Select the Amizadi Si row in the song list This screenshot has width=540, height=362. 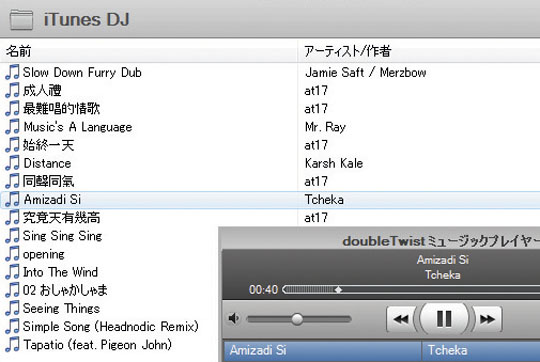(x=270, y=199)
